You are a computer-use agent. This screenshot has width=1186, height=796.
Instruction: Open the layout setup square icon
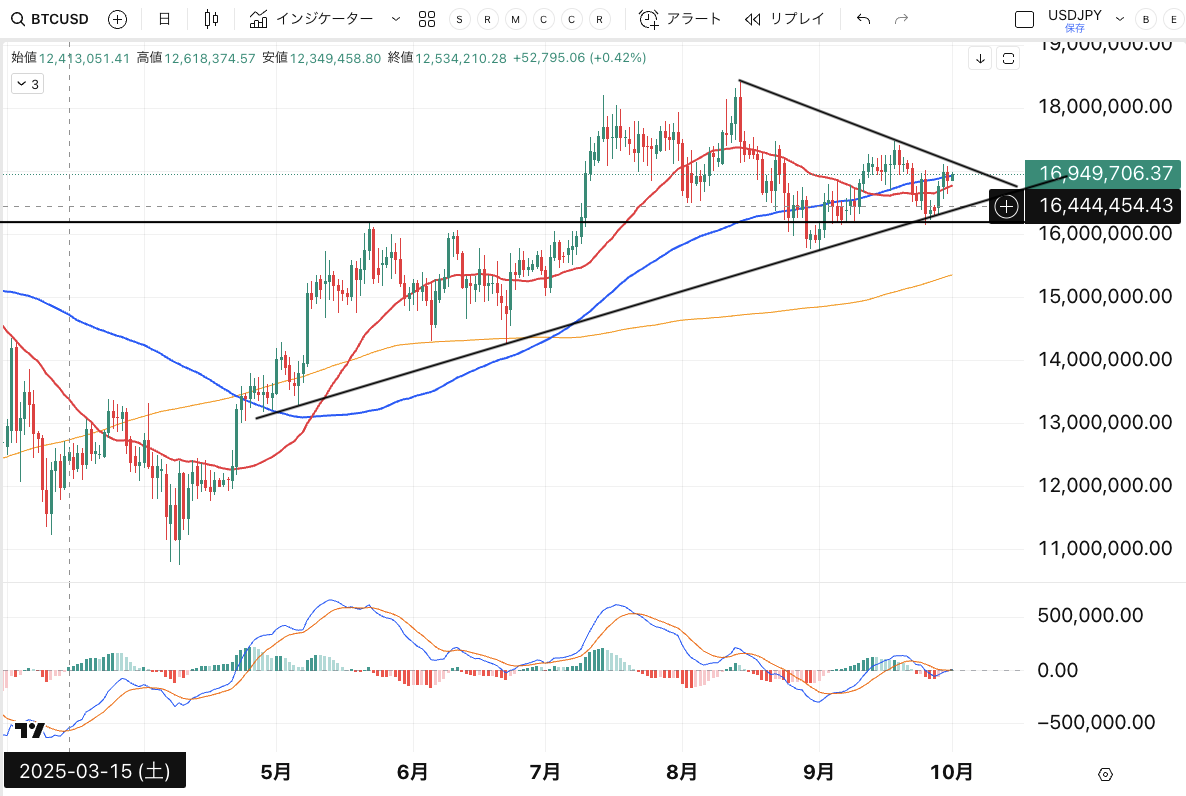point(1024,20)
